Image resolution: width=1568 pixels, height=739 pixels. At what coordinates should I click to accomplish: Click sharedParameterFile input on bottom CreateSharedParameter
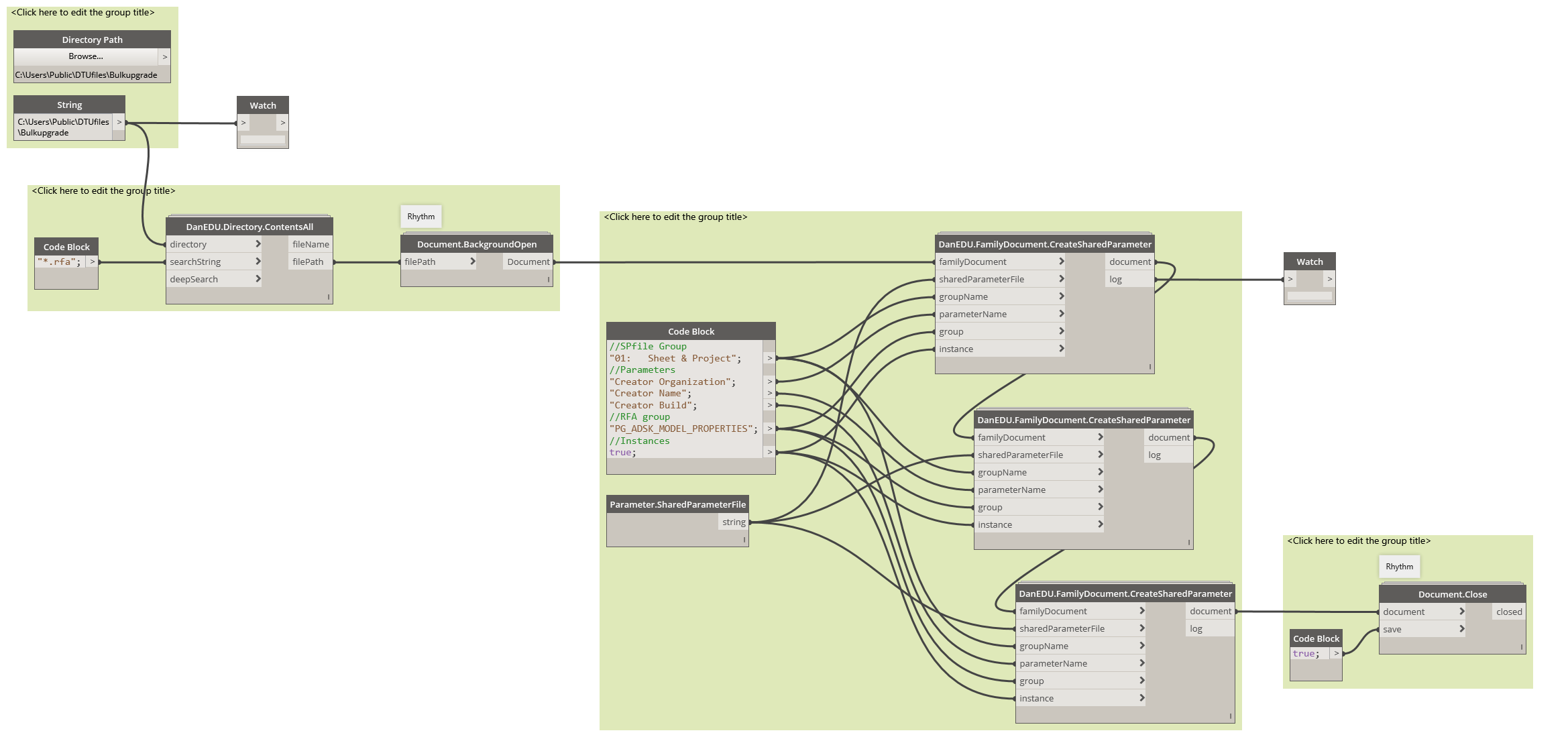pyautogui.click(x=1081, y=628)
